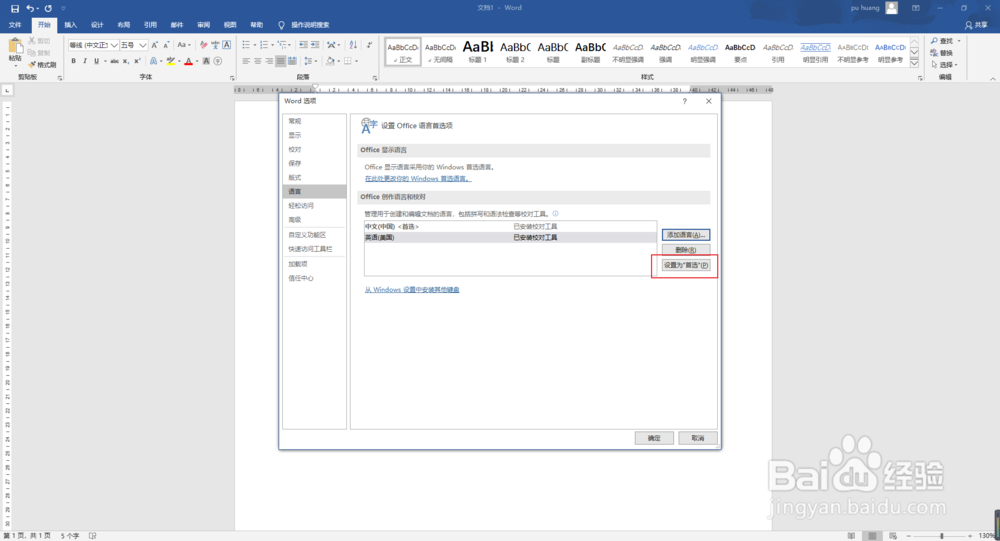
Task: Toggle Show/Hide paragraph marks icon
Action: 370,45
